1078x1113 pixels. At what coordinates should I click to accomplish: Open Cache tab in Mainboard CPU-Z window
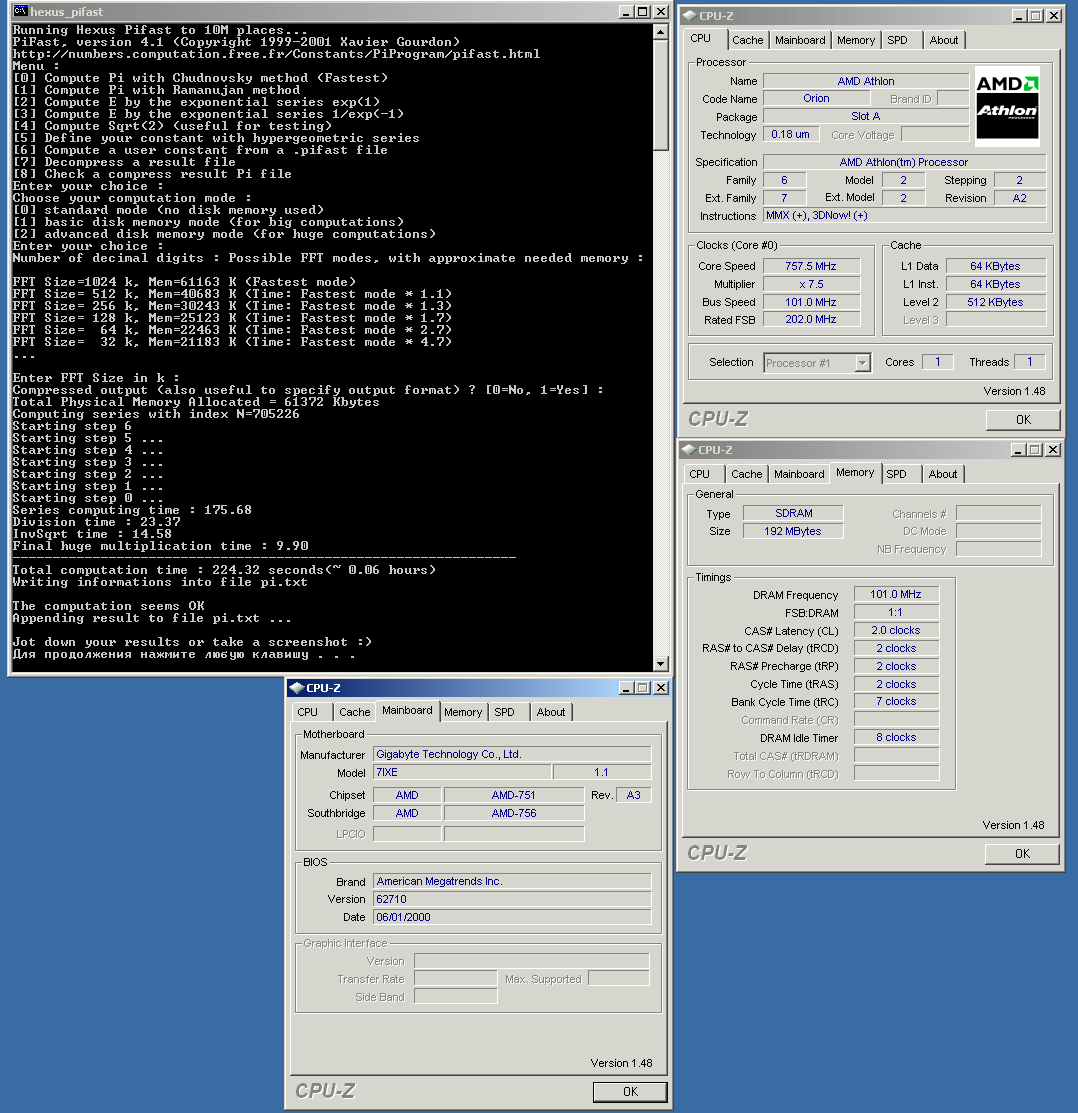(354, 712)
